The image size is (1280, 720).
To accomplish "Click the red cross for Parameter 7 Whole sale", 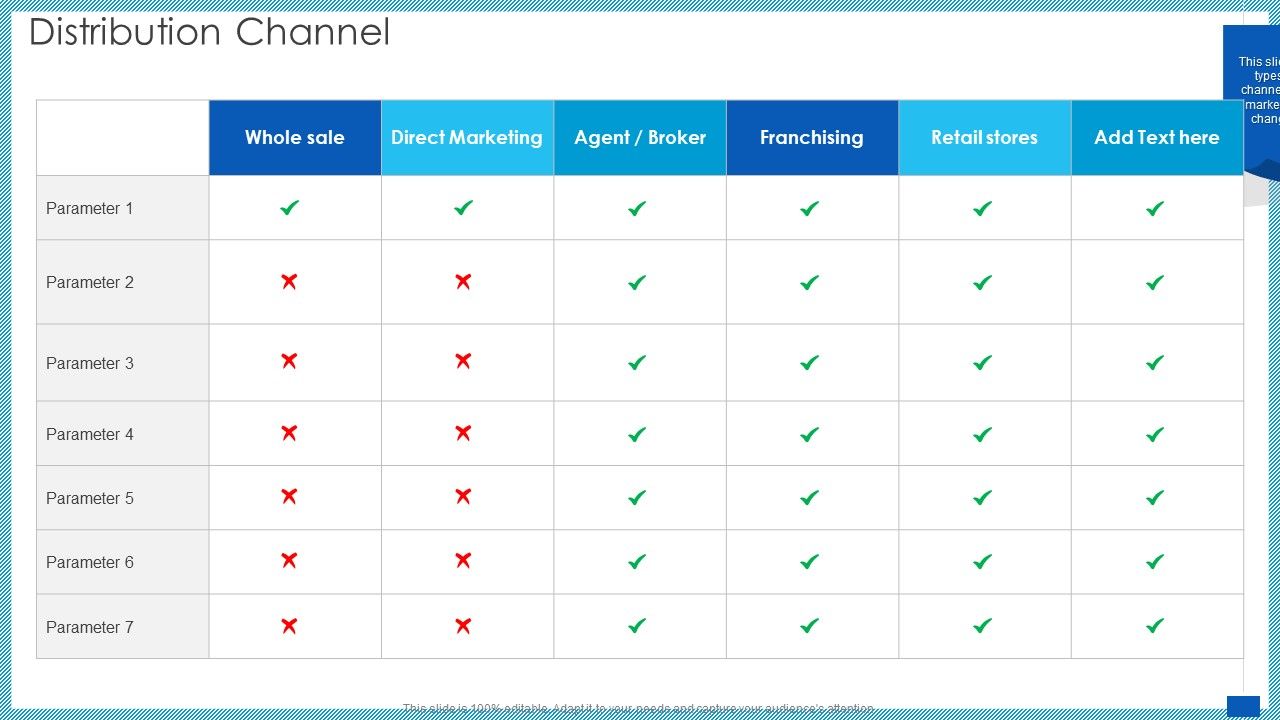I will pos(289,626).
